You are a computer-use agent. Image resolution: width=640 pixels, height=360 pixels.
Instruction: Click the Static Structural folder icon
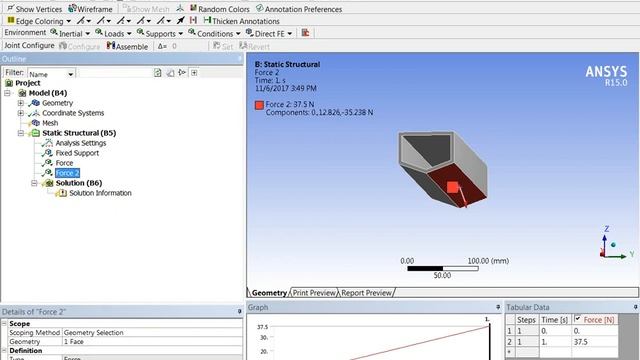click(x=35, y=133)
